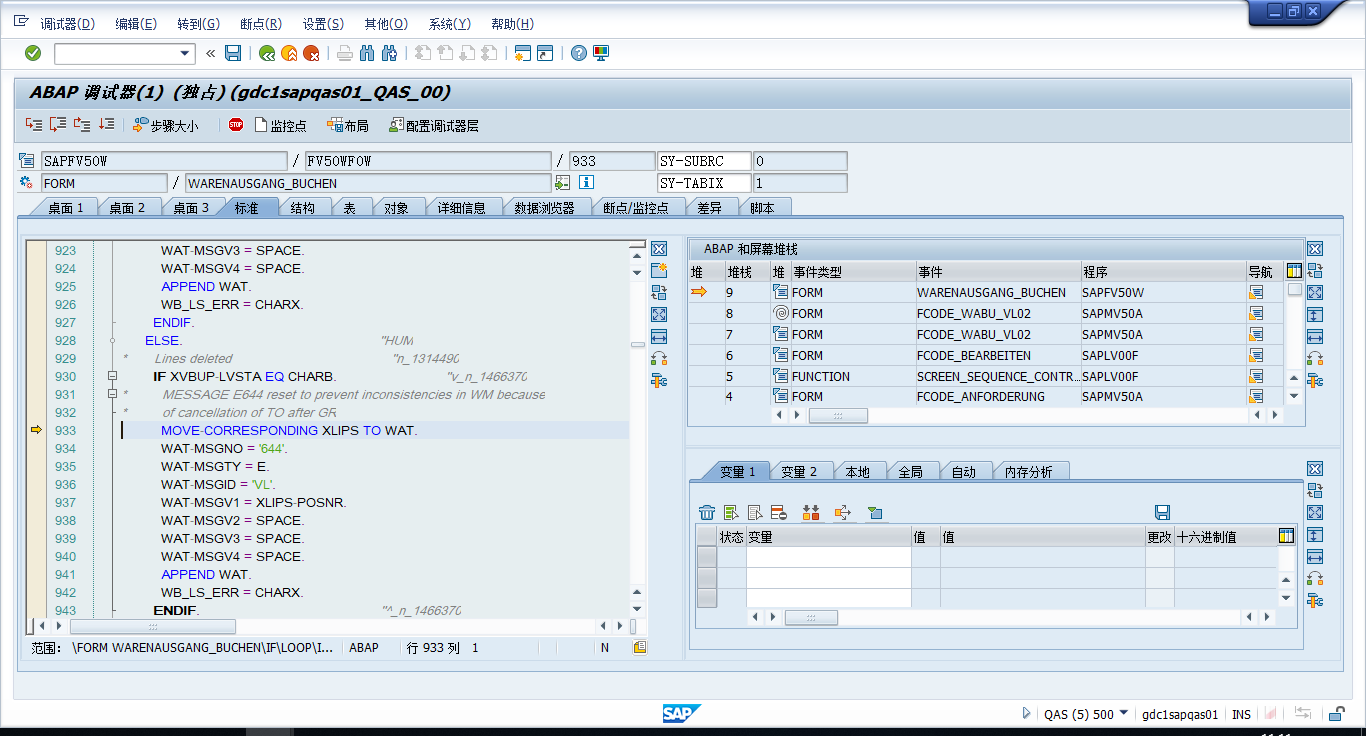Open the command field dropdown

pos(185,54)
